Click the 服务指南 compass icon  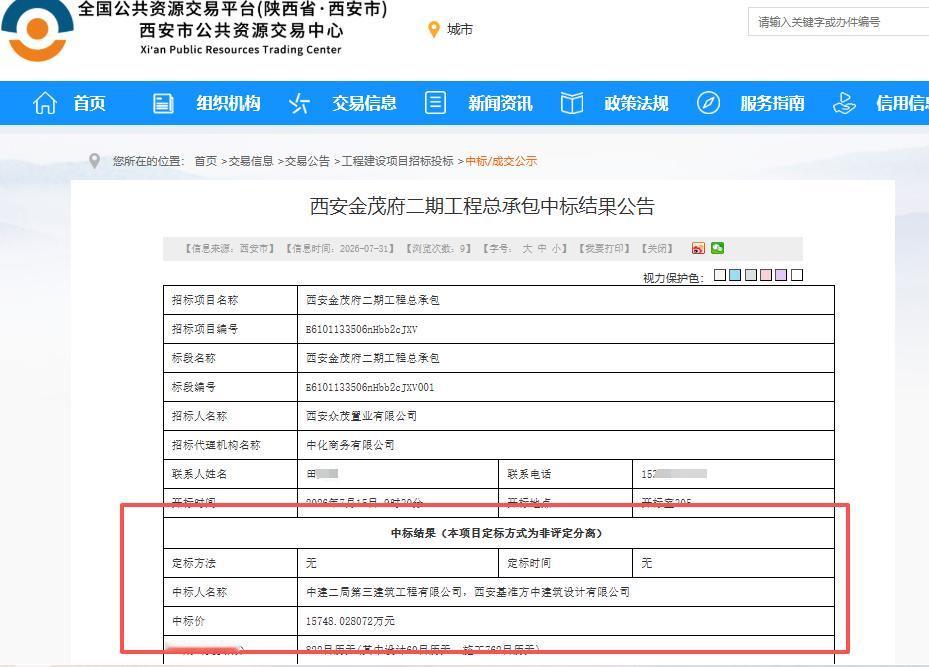(708, 103)
